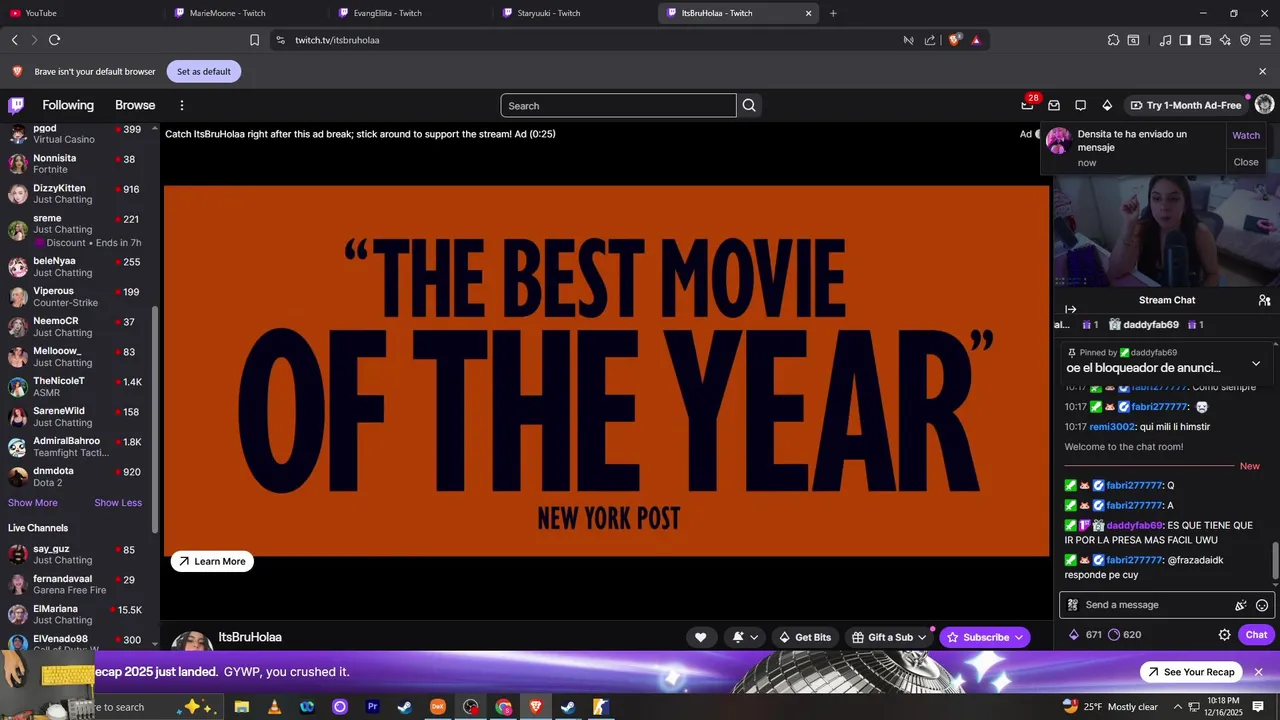Open the Whispers speech bubble icon

1080,105
